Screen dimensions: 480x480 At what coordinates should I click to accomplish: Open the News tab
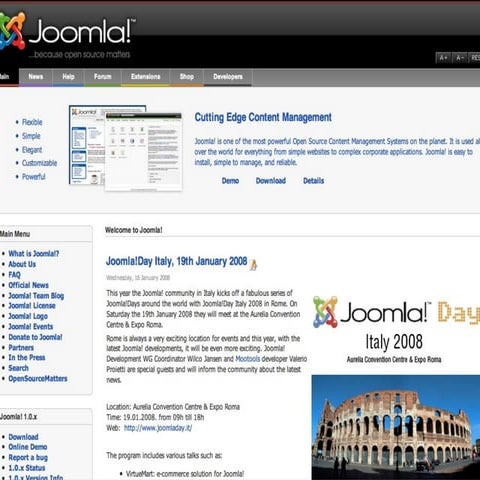click(x=36, y=77)
